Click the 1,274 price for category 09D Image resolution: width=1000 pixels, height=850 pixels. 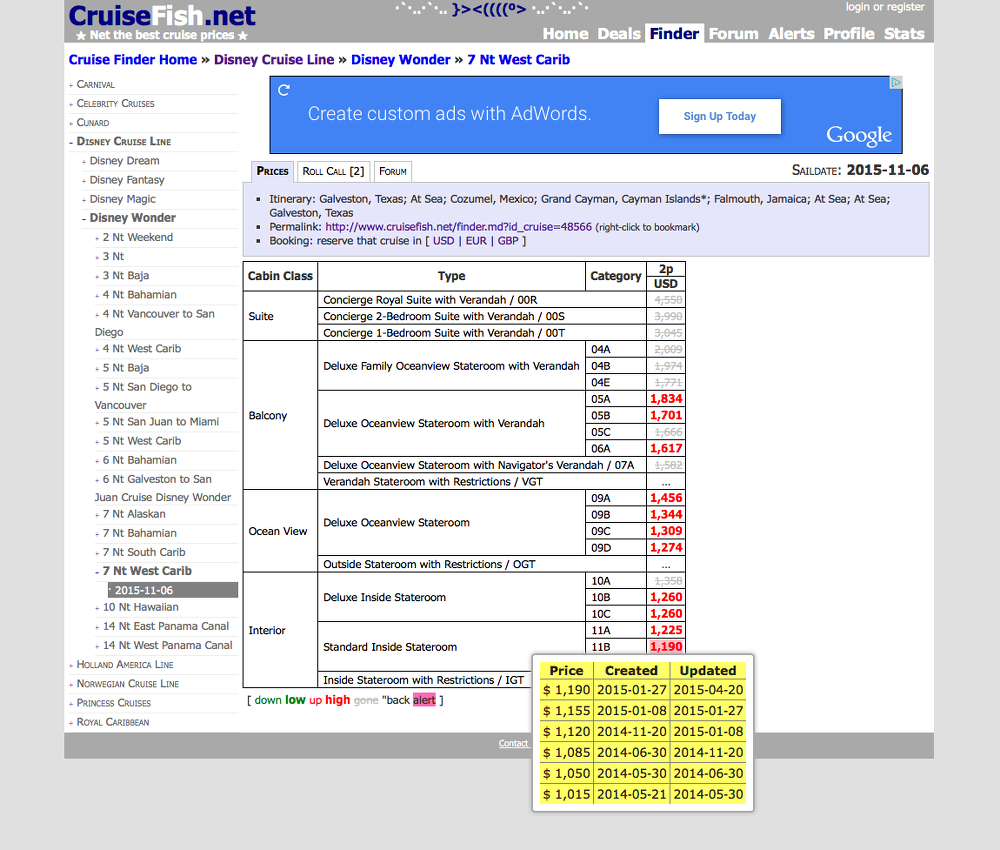tap(666, 548)
